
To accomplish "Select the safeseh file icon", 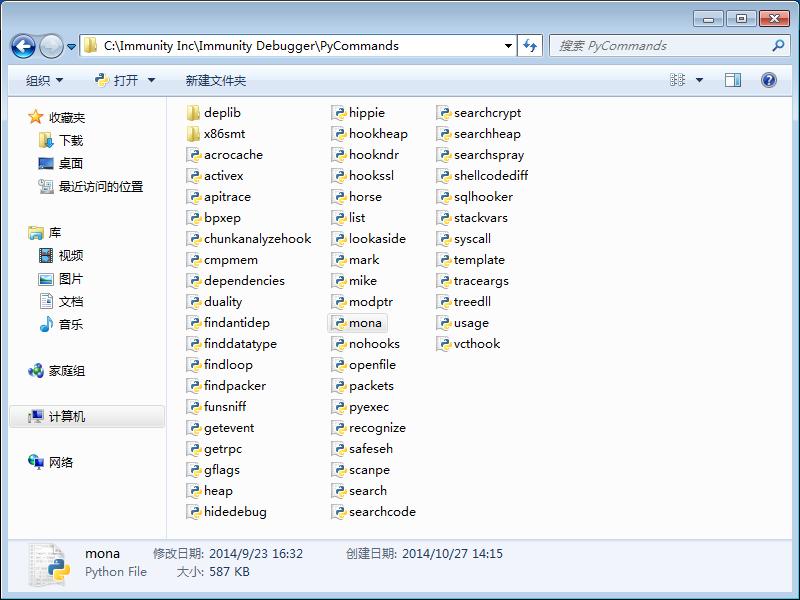I will pos(338,449).
